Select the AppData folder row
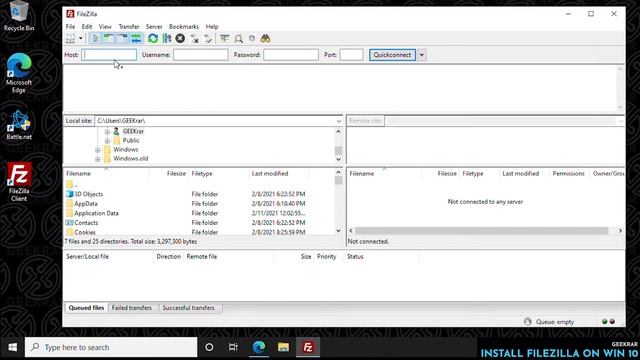 pyautogui.click(x=200, y=203)
